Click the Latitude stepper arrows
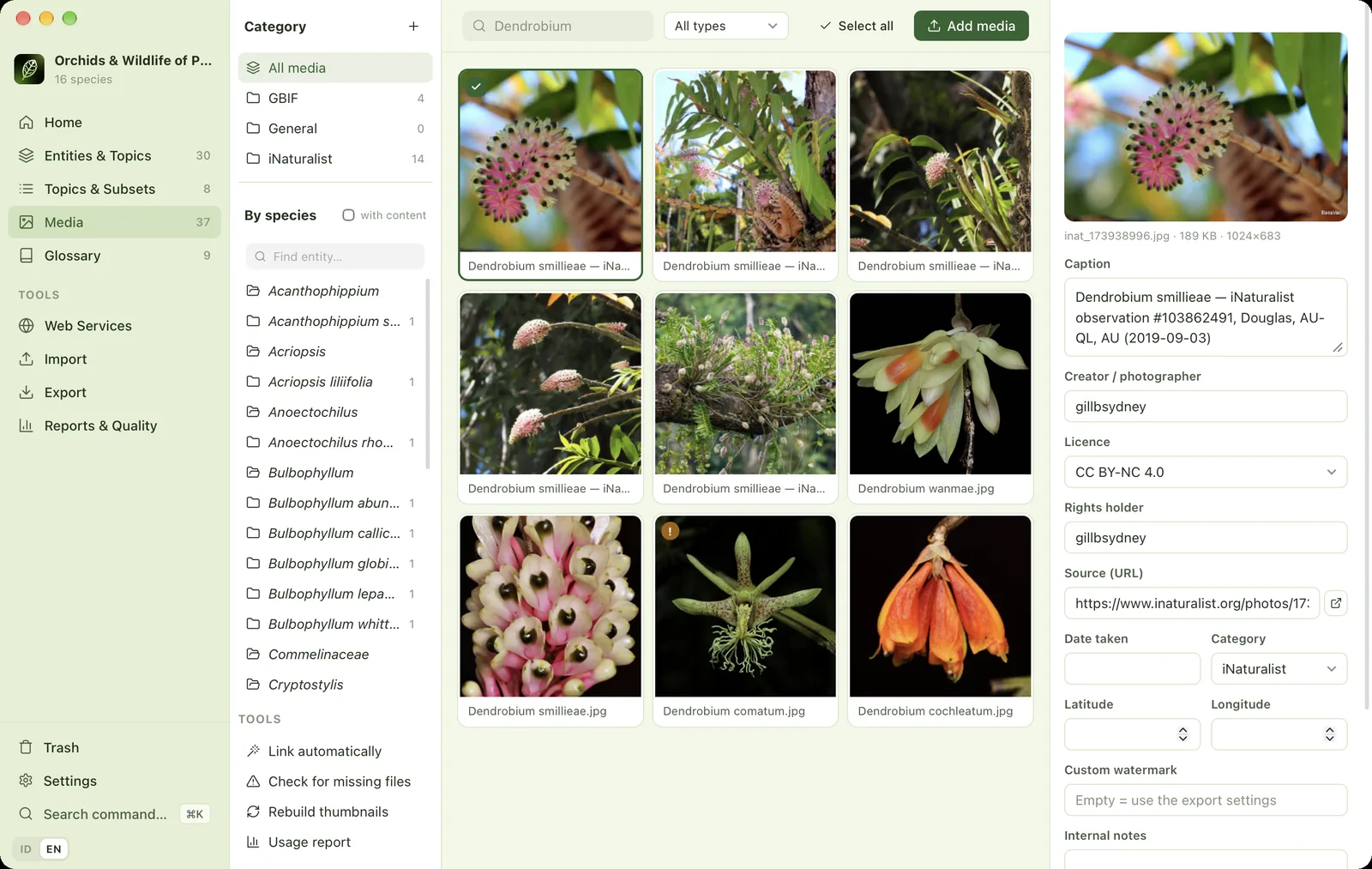This screenshot has width=1372, height=869. (1182, 734)
